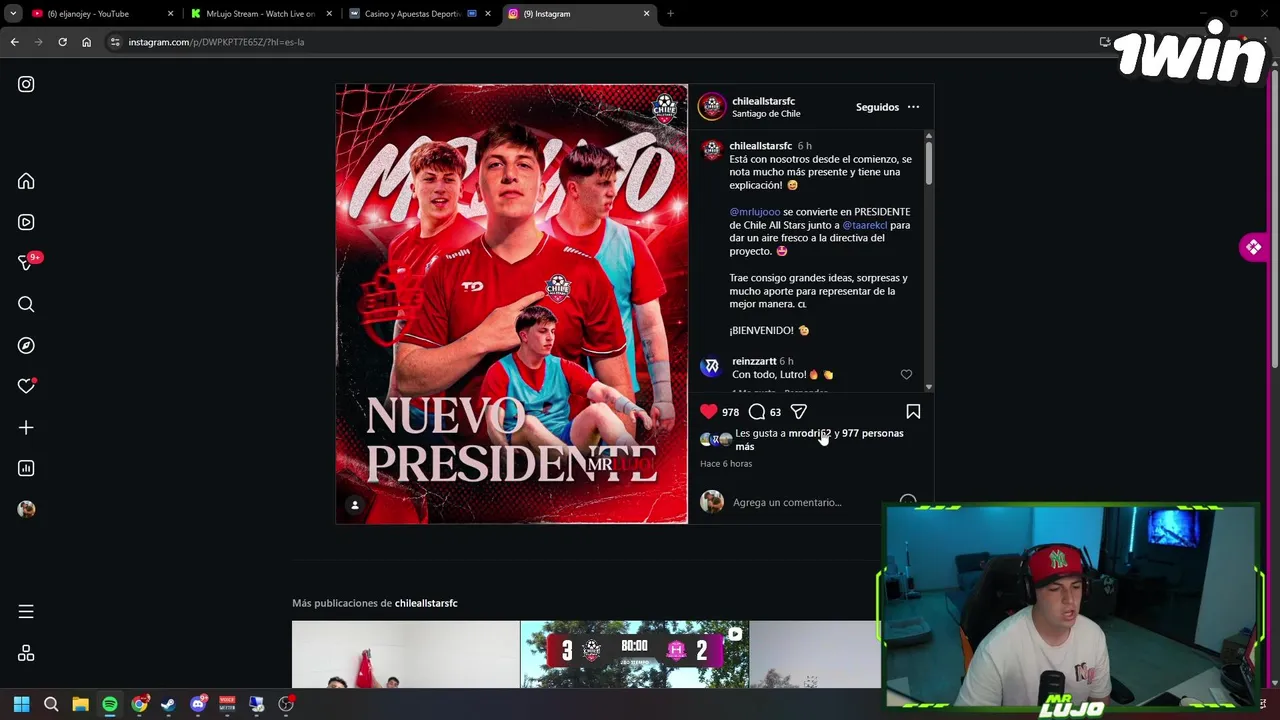Open the mrodri62 liker profile link
Image resolution: width=1280 pixels, height=720 pixels.
coord(809,433)
